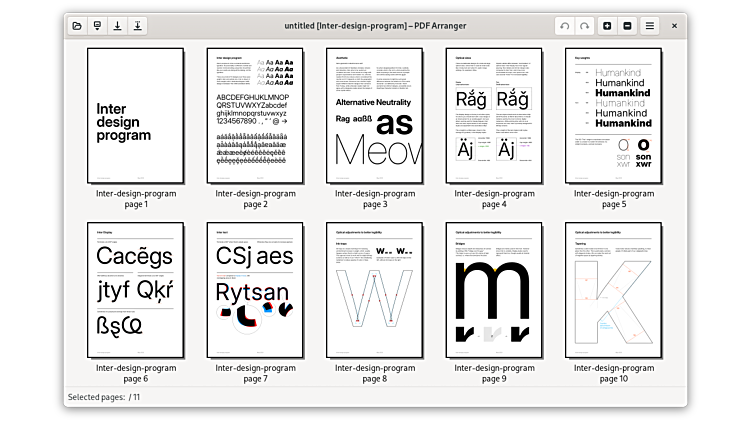Close the PDF Arranger window

[674, 25]
